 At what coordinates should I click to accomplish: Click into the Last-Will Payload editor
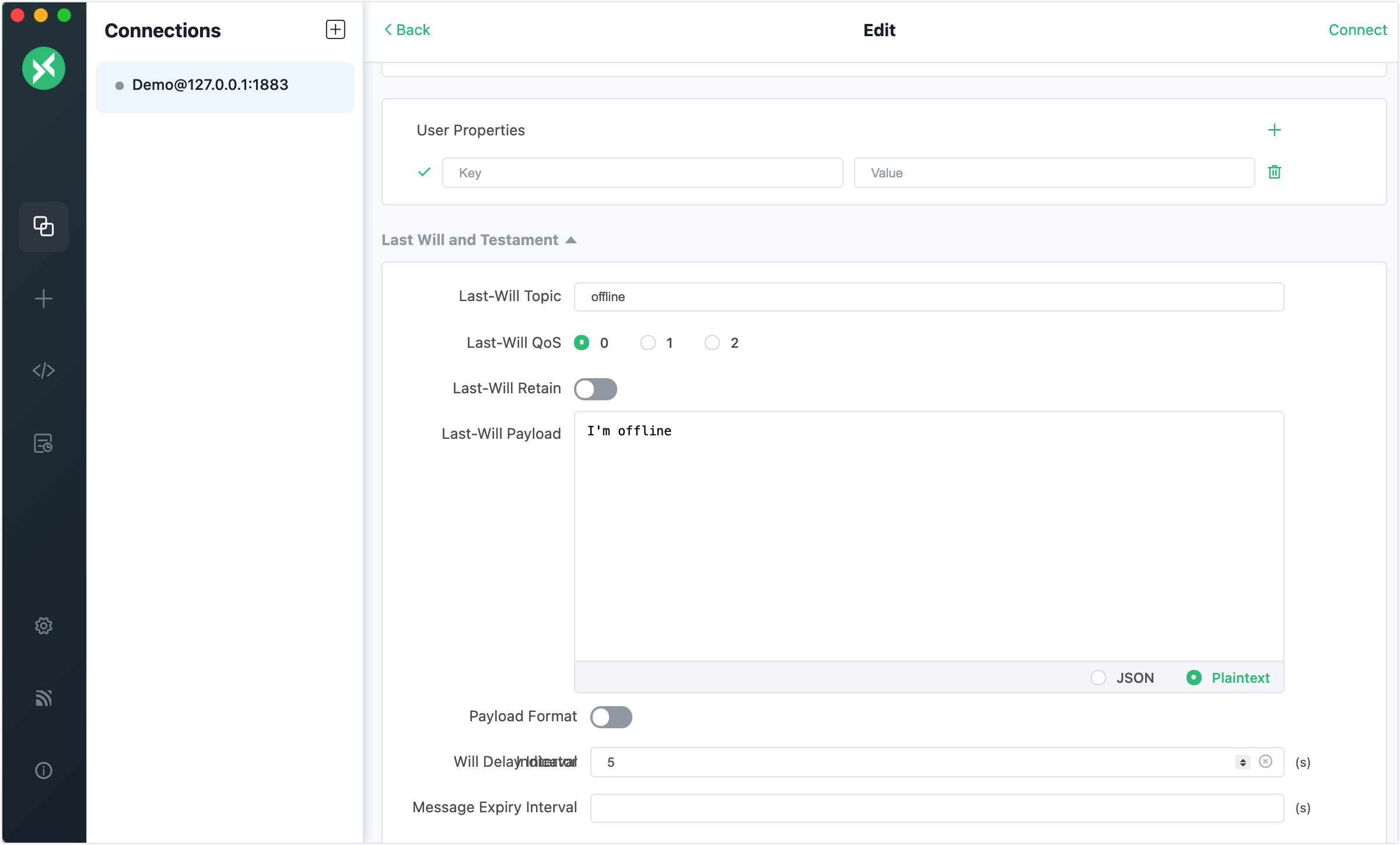pyautogui.click(x=929, y=536)
